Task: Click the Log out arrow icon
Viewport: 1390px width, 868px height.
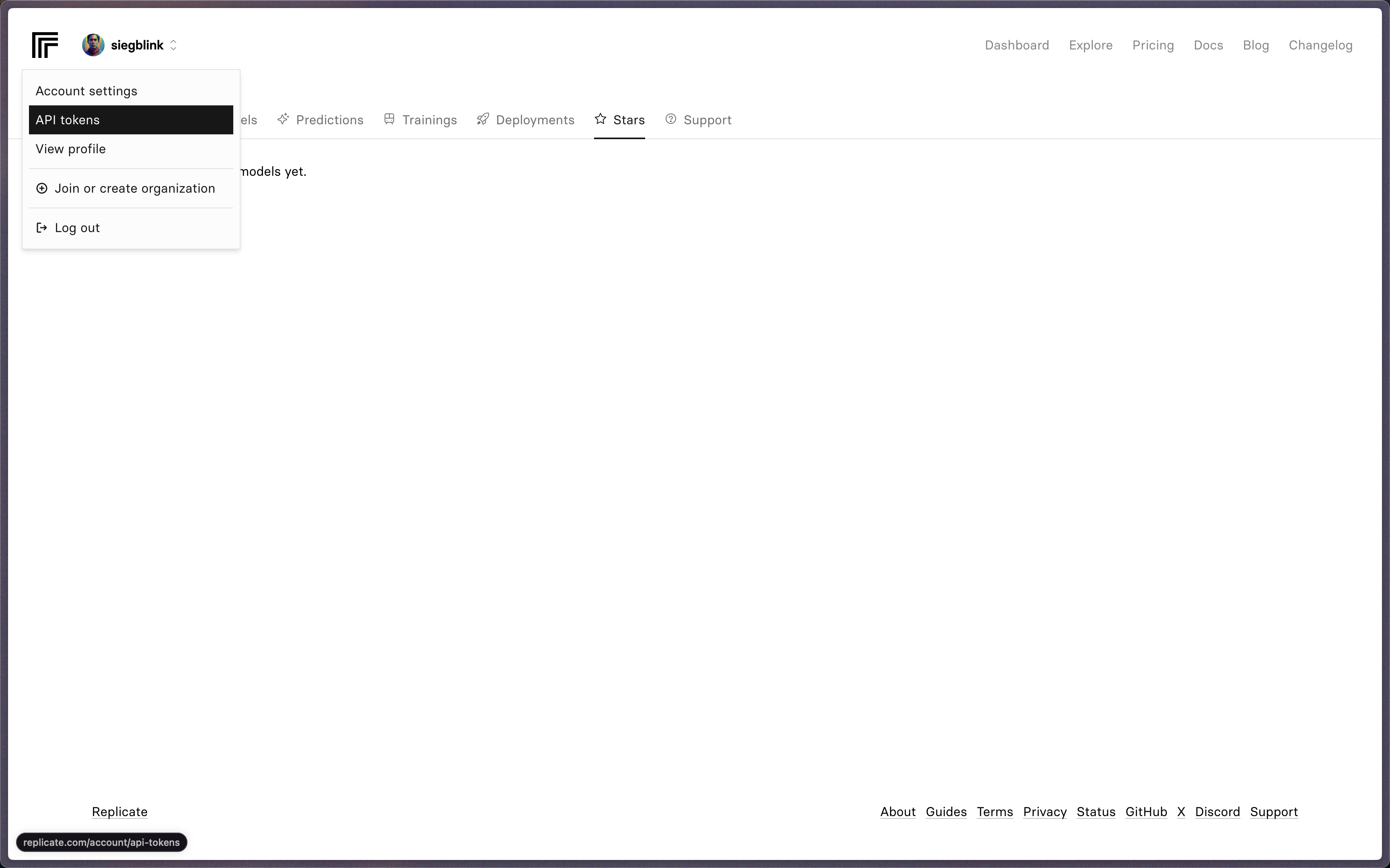Action: coord(42,228)
